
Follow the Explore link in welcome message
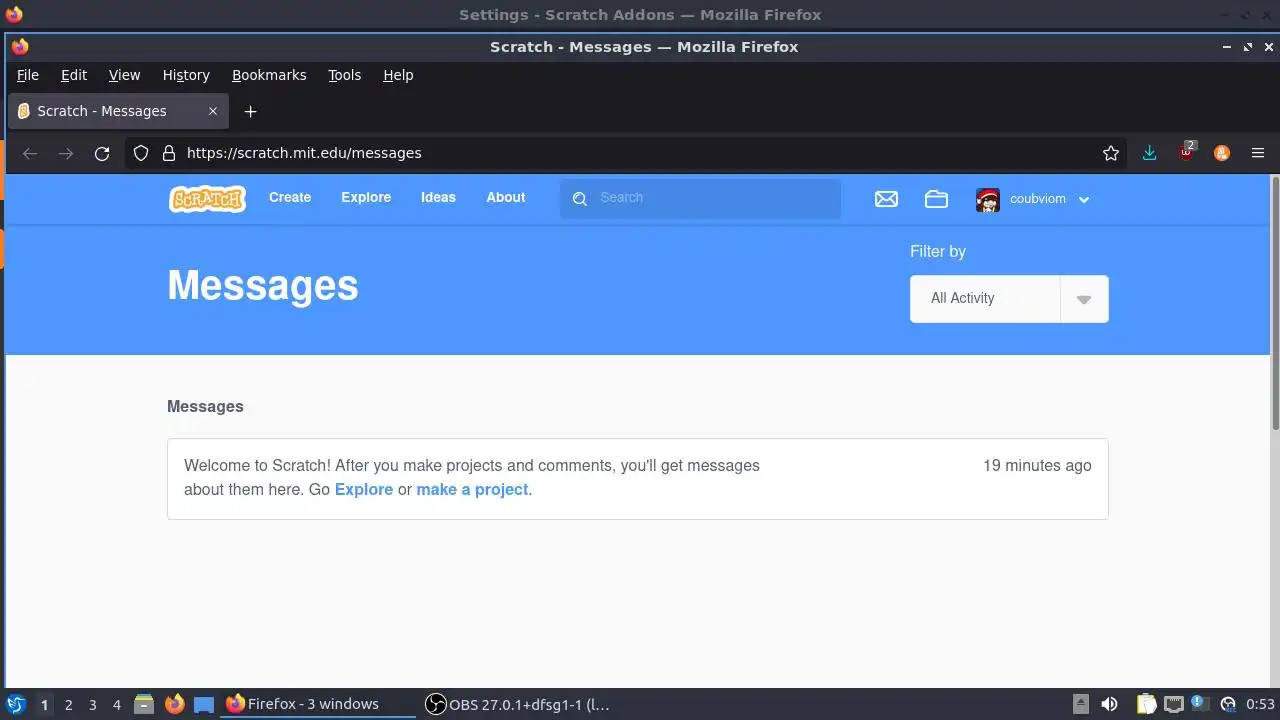coord(364,490)
